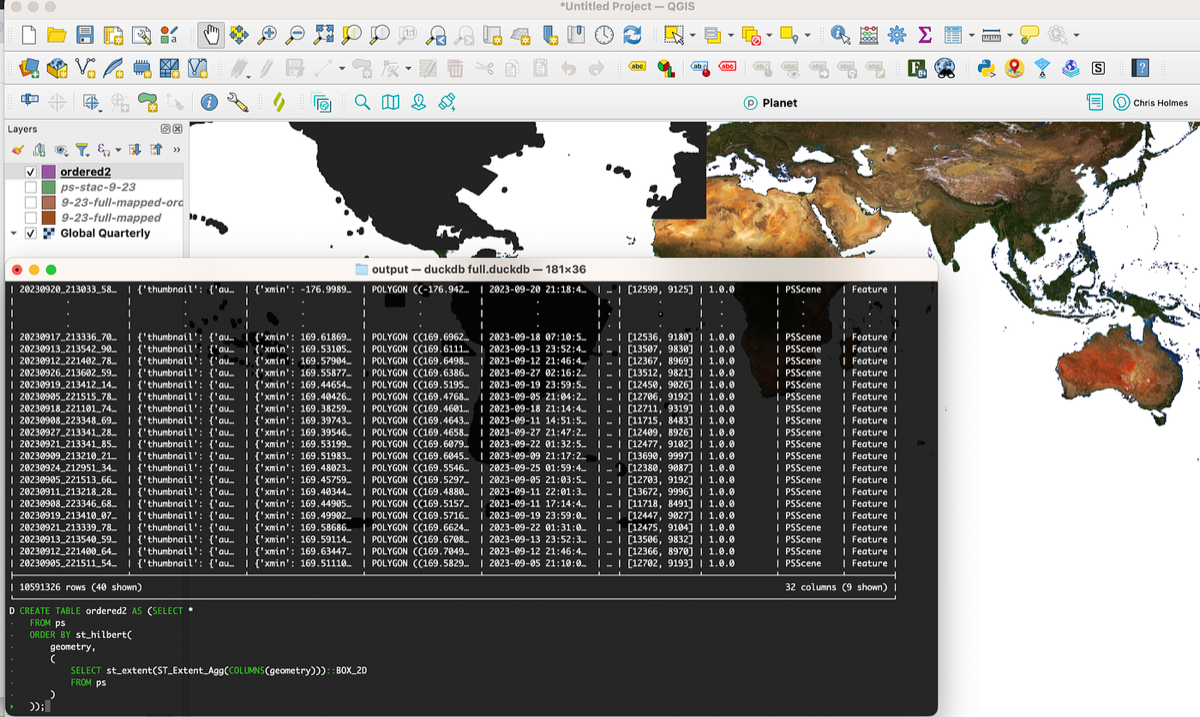
Task: Select the Pan Map hand tool
Action: (211, 35)
